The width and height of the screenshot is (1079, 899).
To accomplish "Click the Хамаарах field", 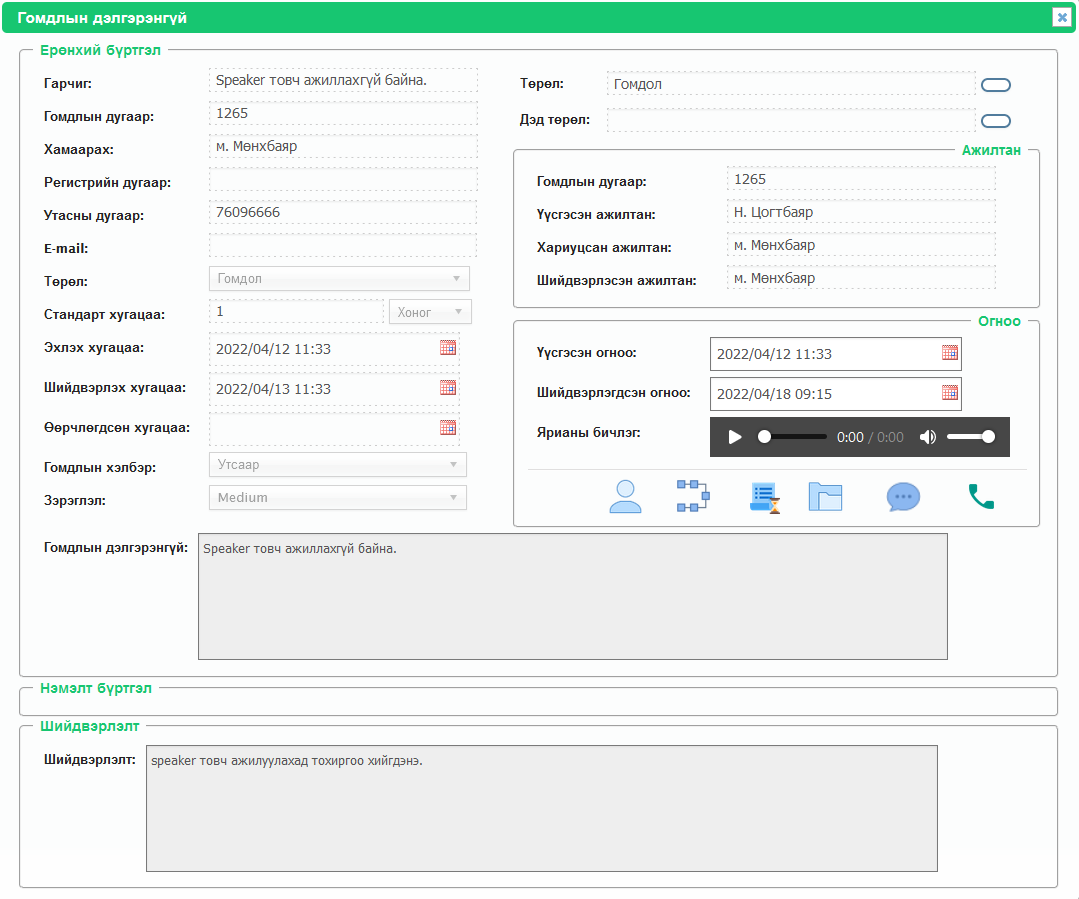I will click(x=343, y=146).
